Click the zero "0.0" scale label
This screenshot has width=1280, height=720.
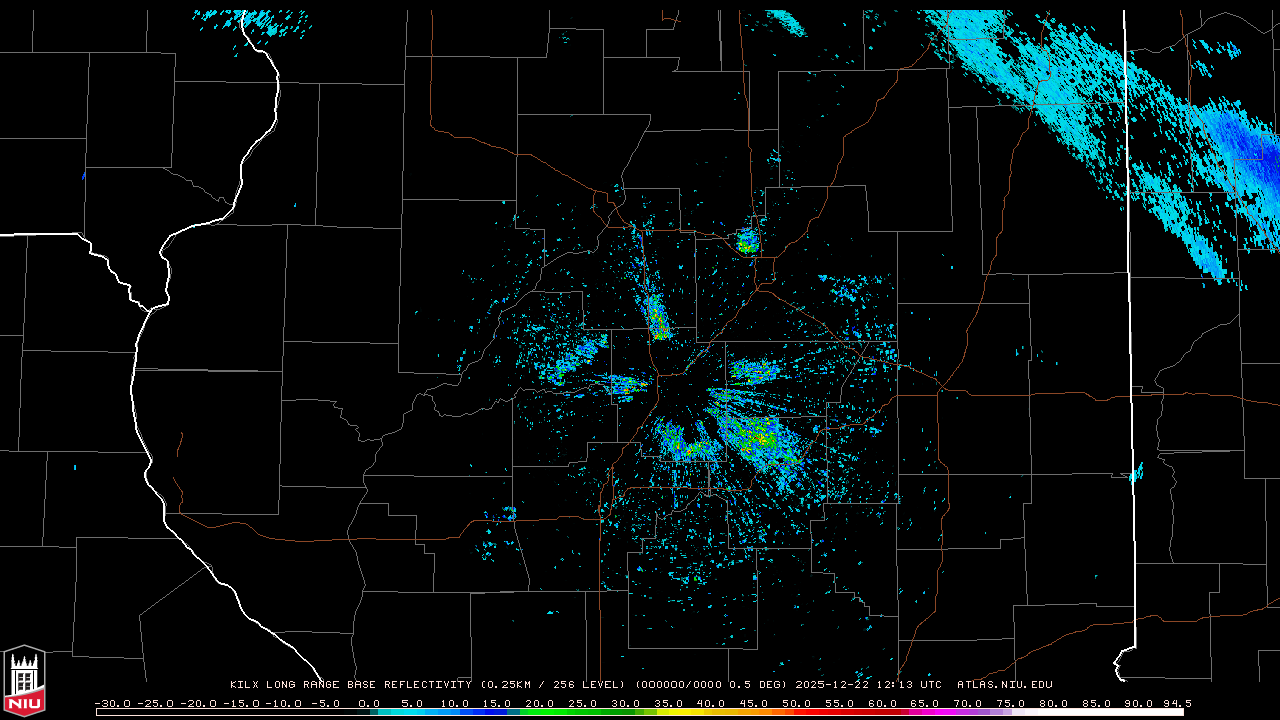pos(369,703)
